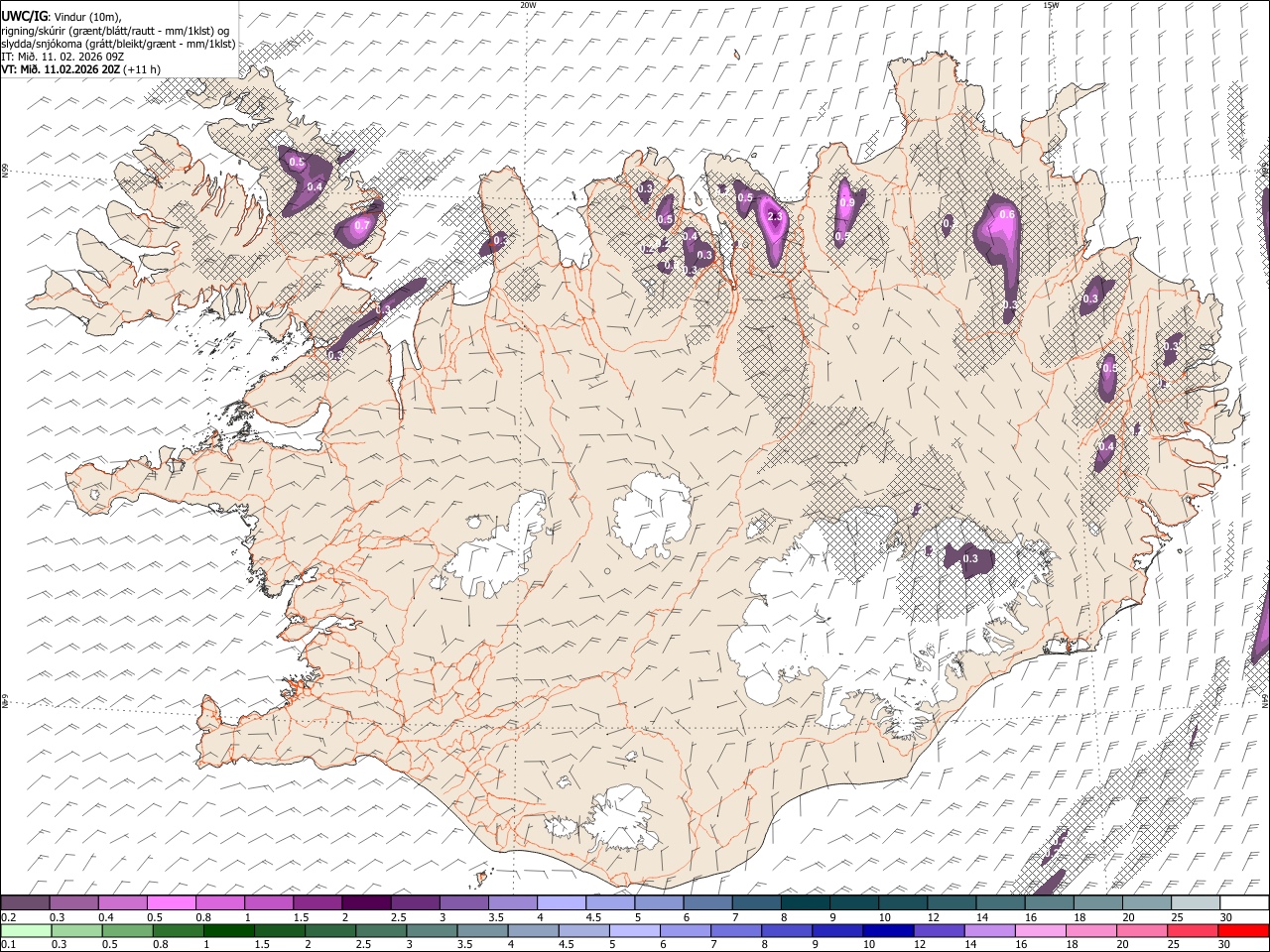
Task: Click the magenta 1–1.5 swatch in upper legend
Action: coord(269,902)
